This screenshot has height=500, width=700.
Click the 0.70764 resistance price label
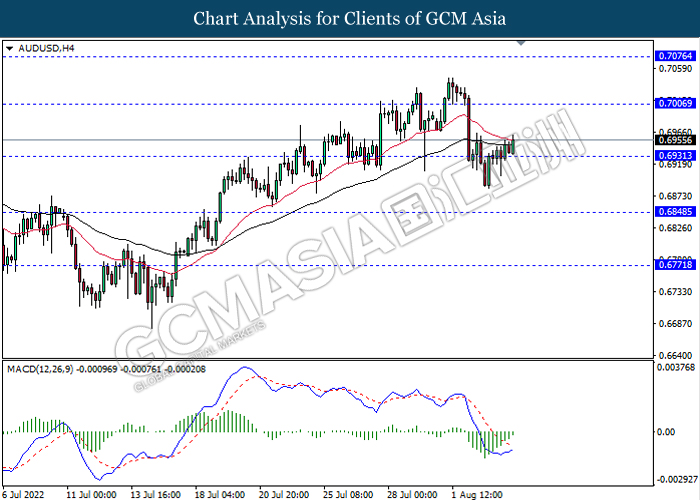675,56
